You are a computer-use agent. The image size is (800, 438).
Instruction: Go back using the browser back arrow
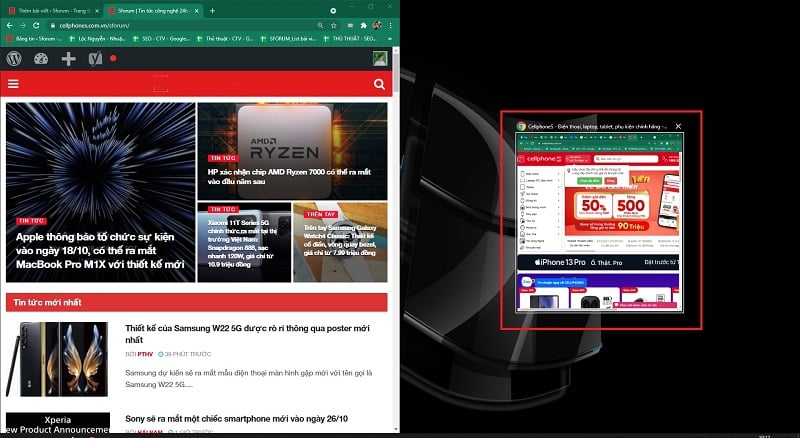coord(10,25)
